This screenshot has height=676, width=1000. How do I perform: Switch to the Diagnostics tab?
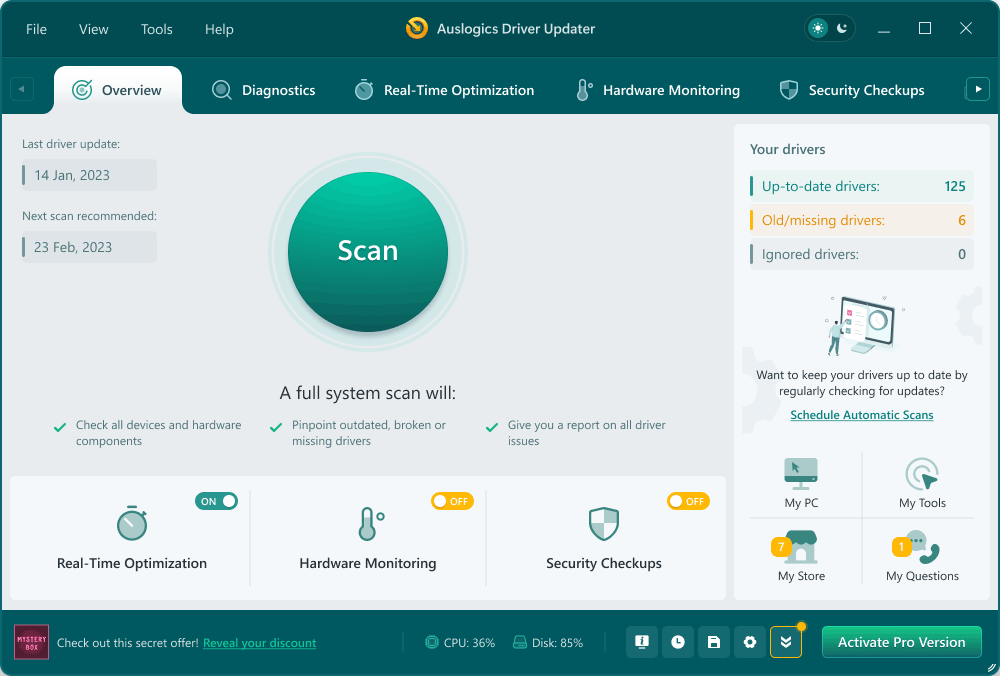point(264,90)
